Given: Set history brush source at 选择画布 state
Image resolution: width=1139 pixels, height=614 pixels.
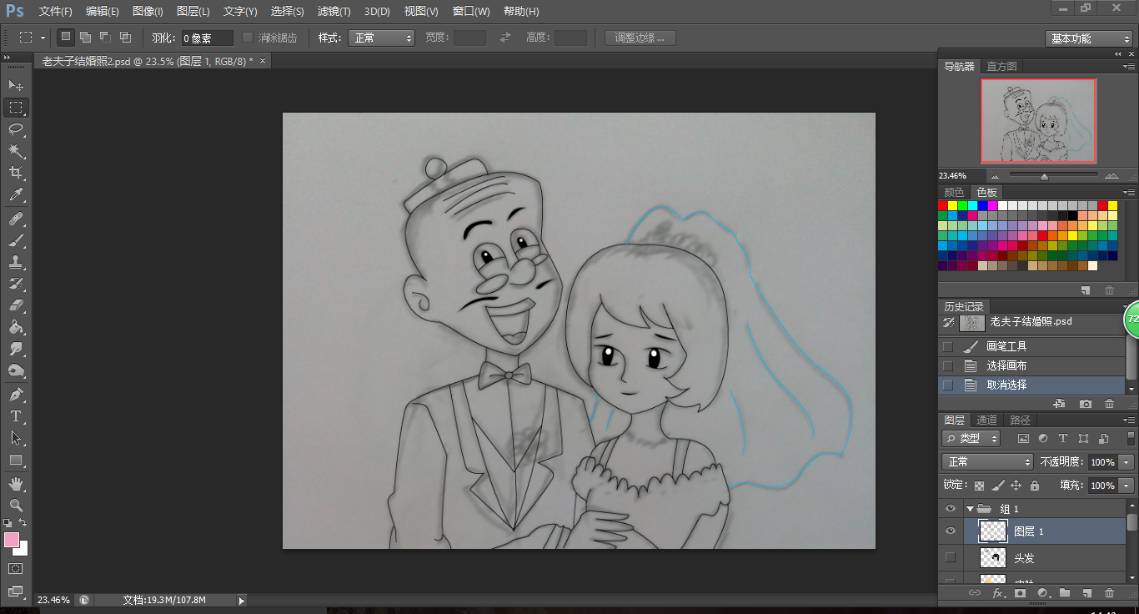Looking at the screenshot, I should click(948, 365).
